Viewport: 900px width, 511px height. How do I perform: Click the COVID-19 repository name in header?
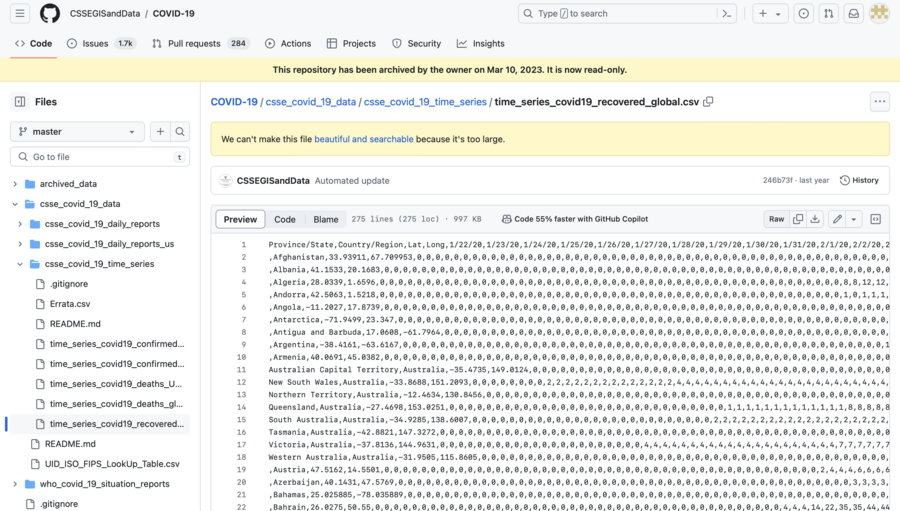pyautogui.click(x=173, y=13)
